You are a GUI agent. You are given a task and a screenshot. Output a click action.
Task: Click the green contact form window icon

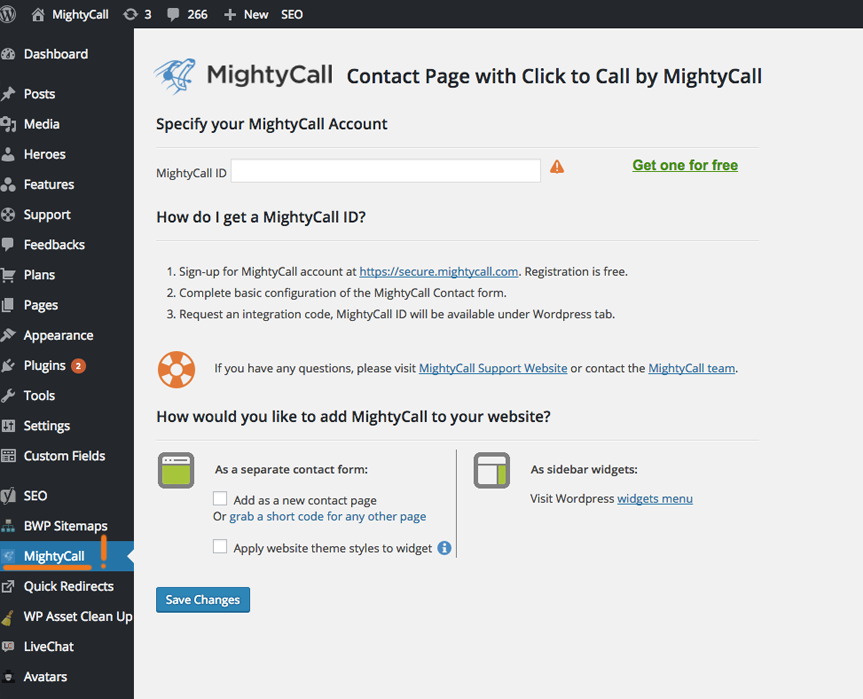pyautogui.click(x=176, y=471)
